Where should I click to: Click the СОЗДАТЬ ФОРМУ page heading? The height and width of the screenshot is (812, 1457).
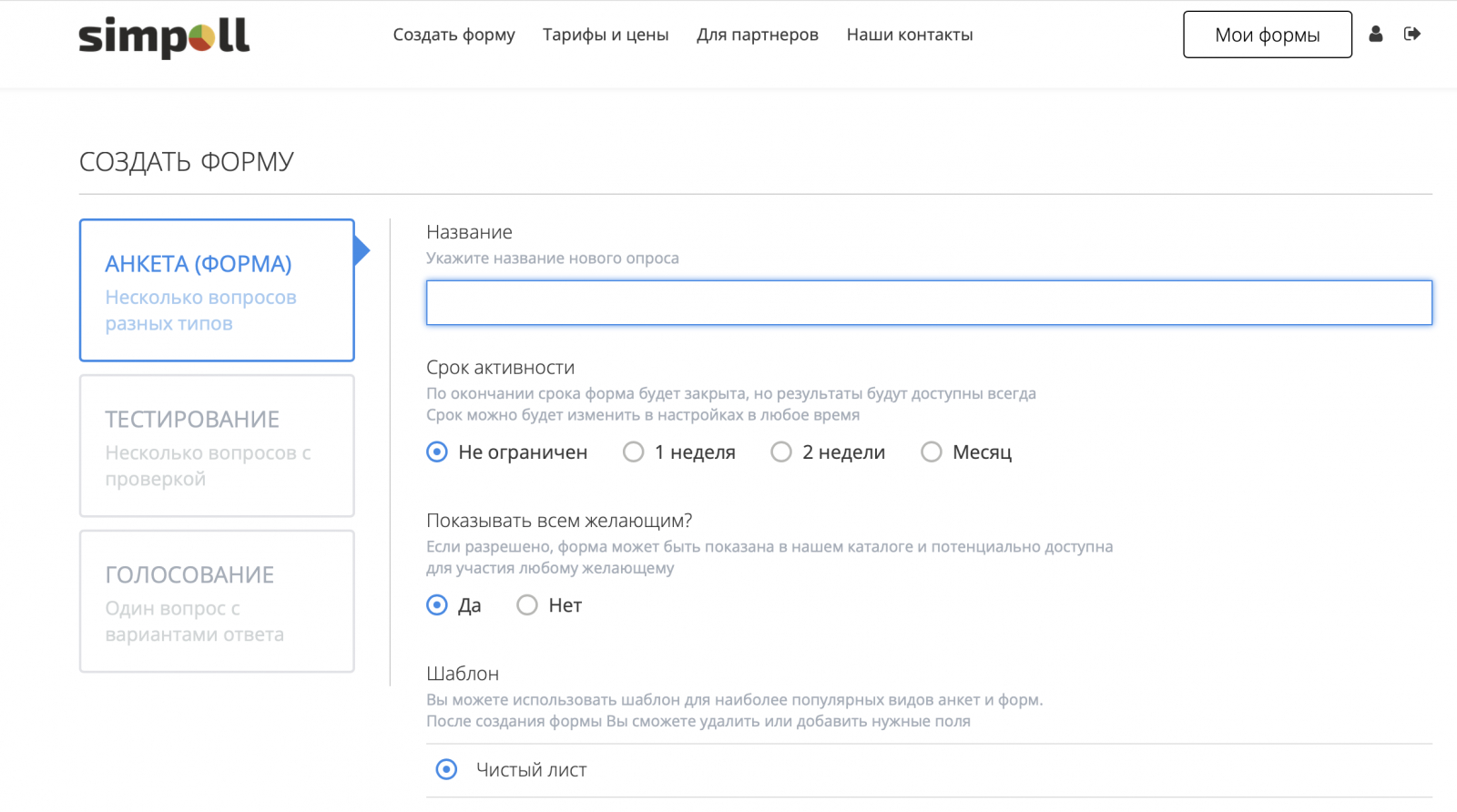(x=187, y=162)
